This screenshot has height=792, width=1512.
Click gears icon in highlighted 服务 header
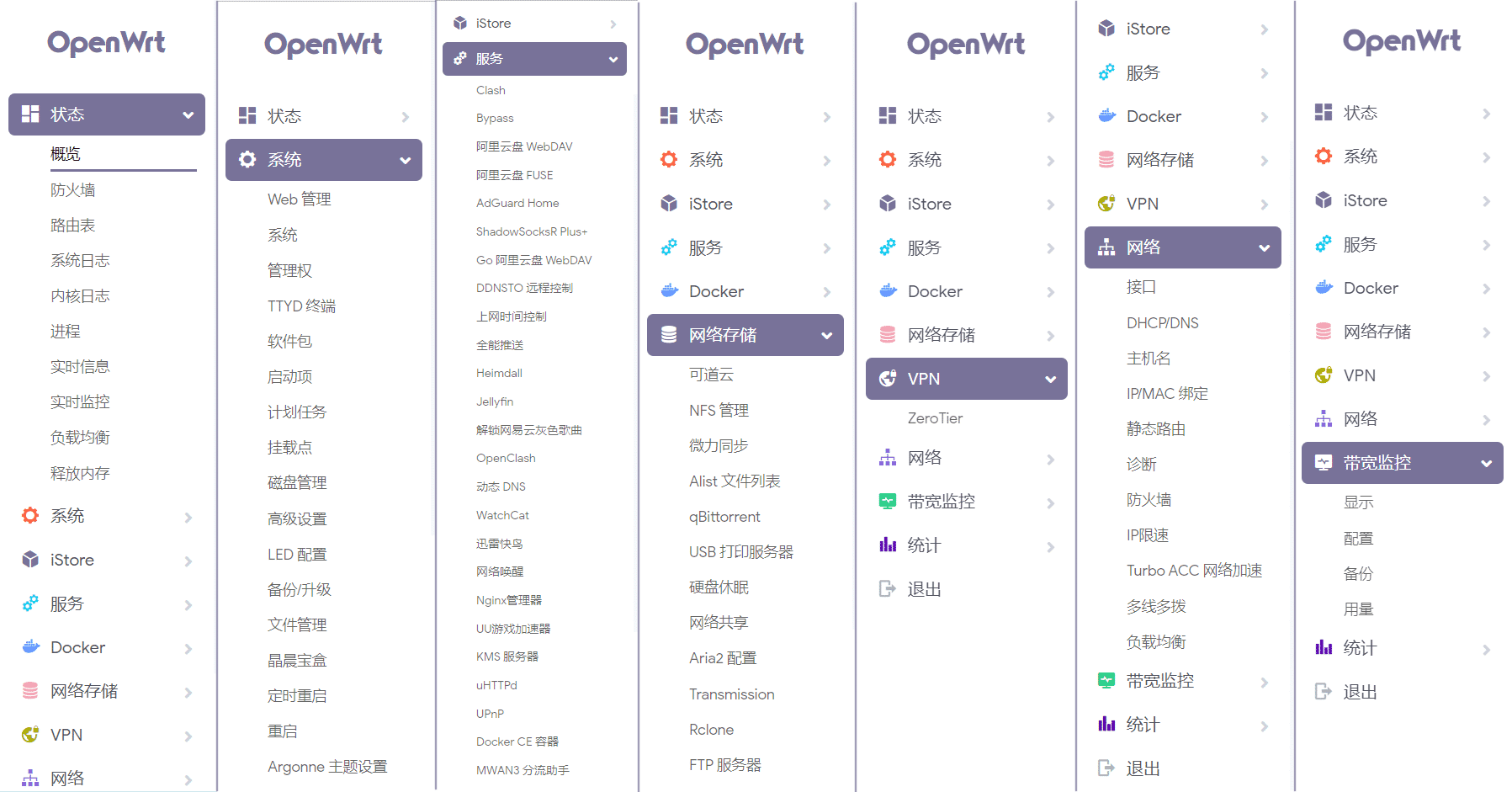point(460,59)
